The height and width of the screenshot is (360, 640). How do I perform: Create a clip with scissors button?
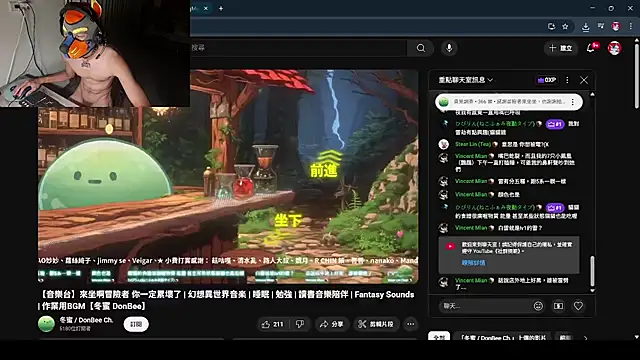pos(376,324)
